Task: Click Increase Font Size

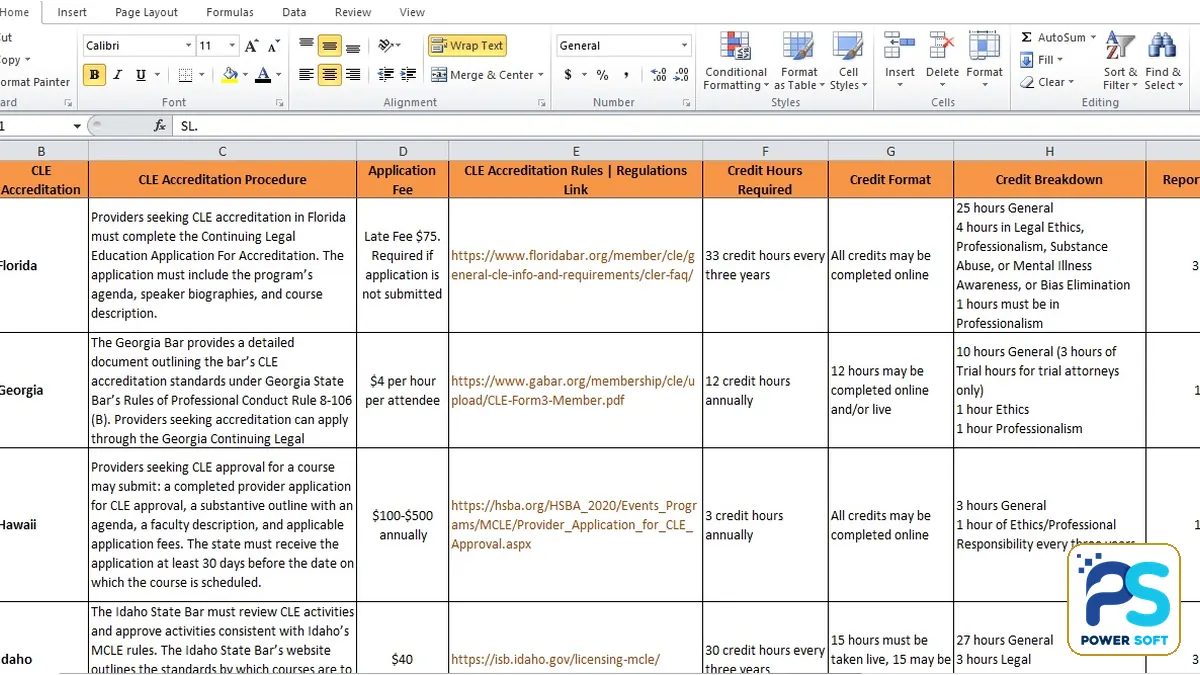Action: click(x=252, y=46)
